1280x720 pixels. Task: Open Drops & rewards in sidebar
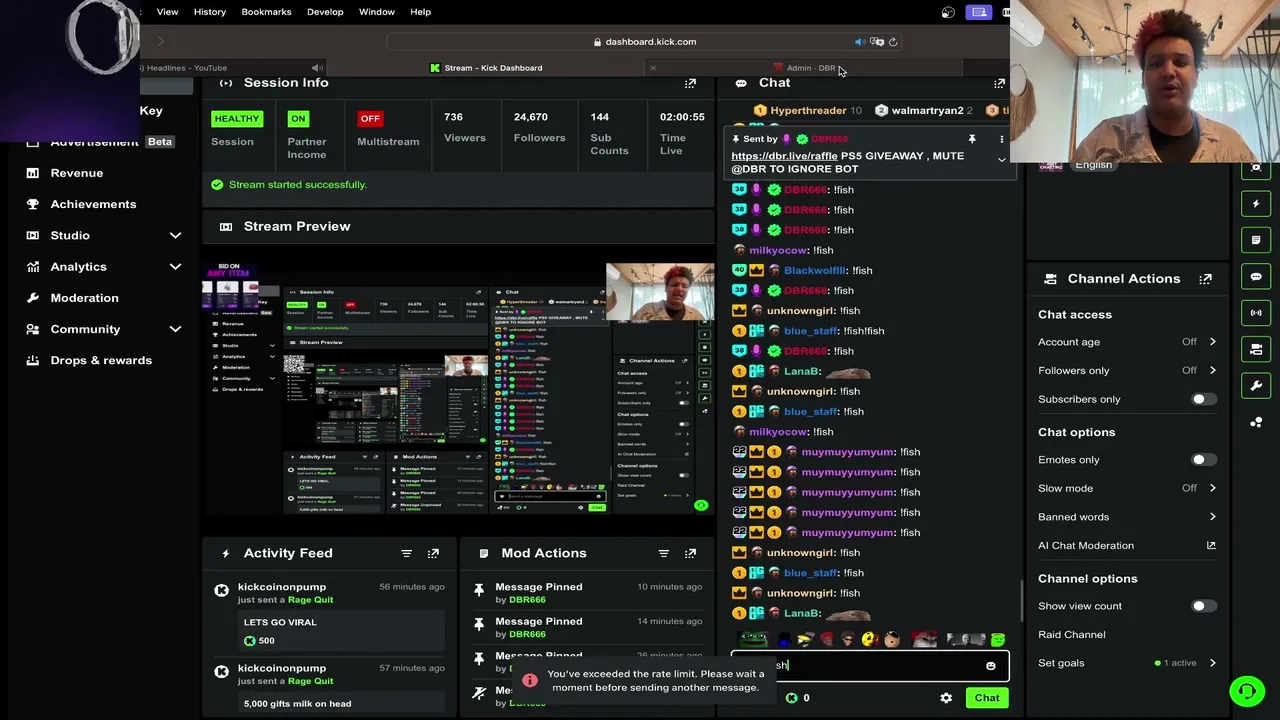point(101,360)
